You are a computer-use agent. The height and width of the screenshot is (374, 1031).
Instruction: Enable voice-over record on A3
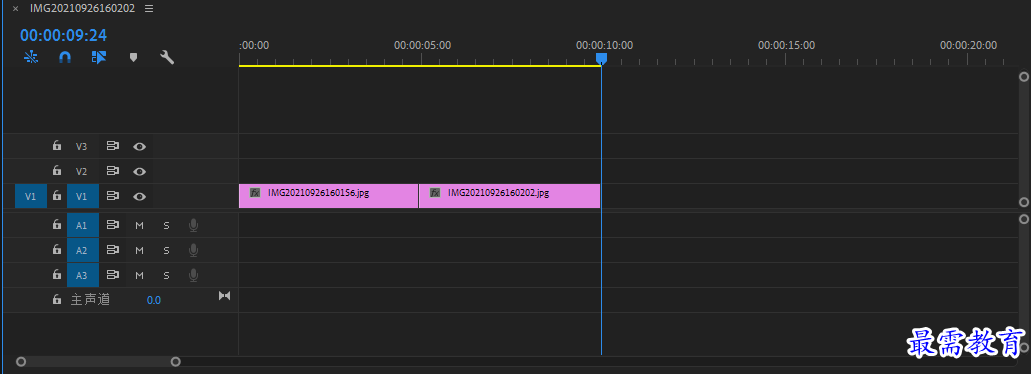(x=193, y=275)
